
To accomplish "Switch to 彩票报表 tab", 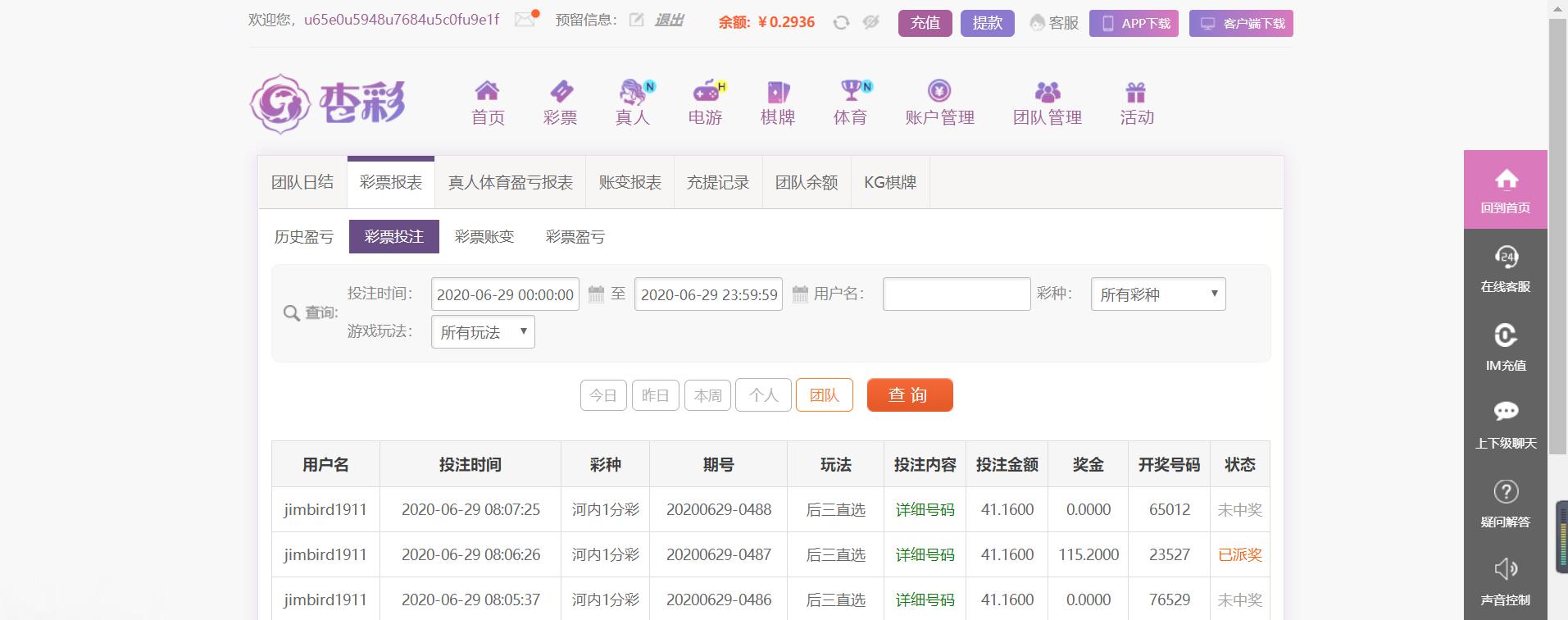I will 391,182.
